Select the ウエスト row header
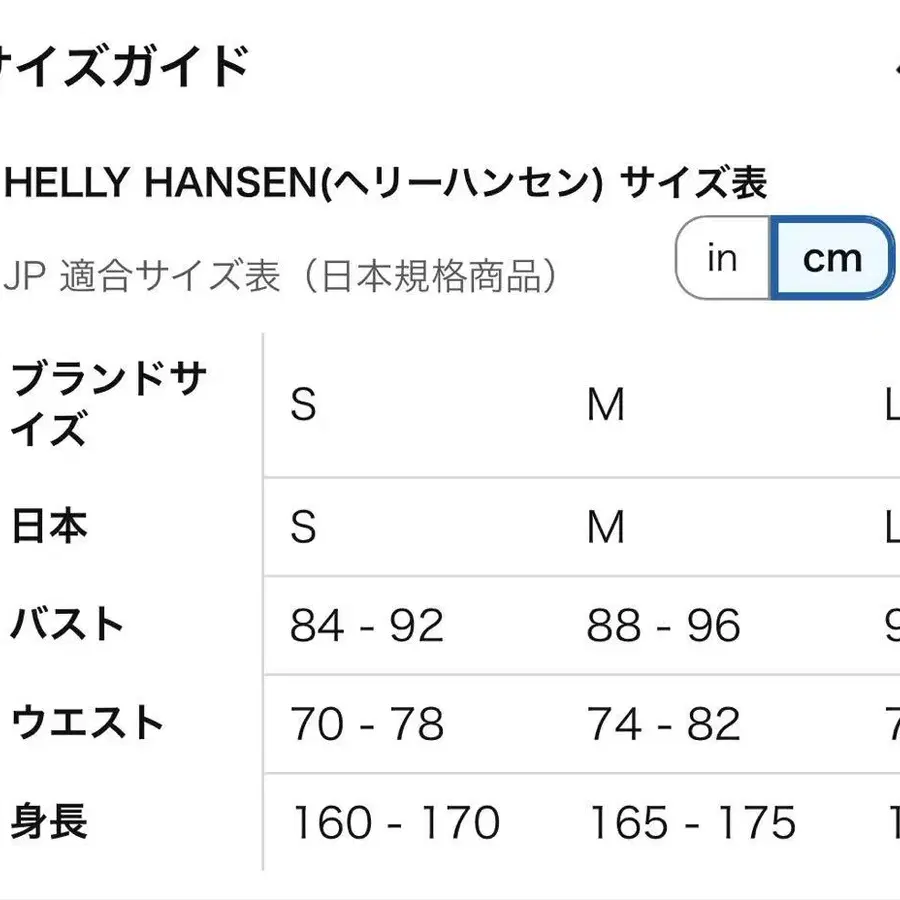The height and width of the screenshot is (900, 900). 87,723
